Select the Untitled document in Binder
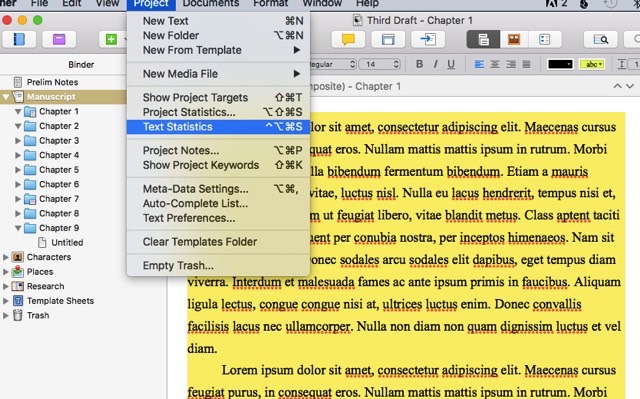Viewport: 640px width, 399px height. [67, 242]
